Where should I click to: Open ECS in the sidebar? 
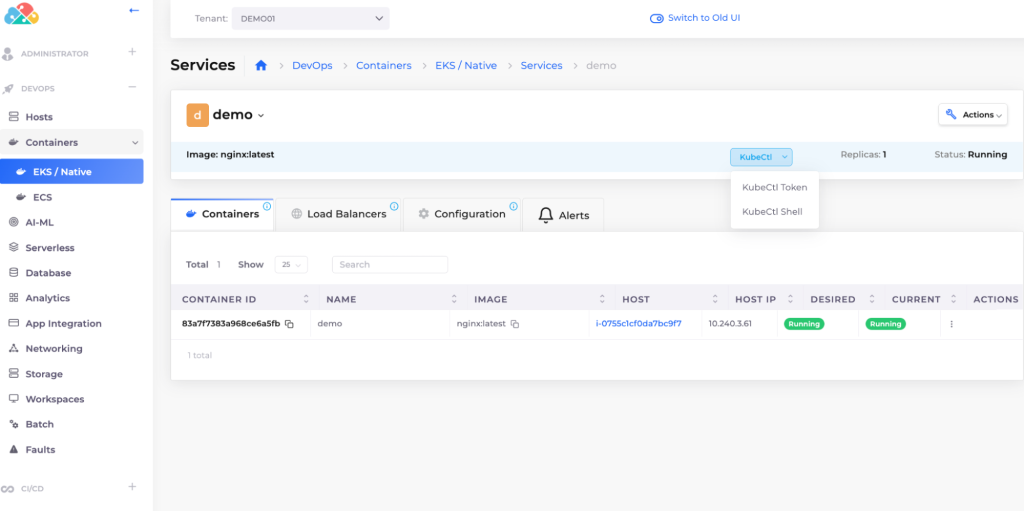[42, 197]
